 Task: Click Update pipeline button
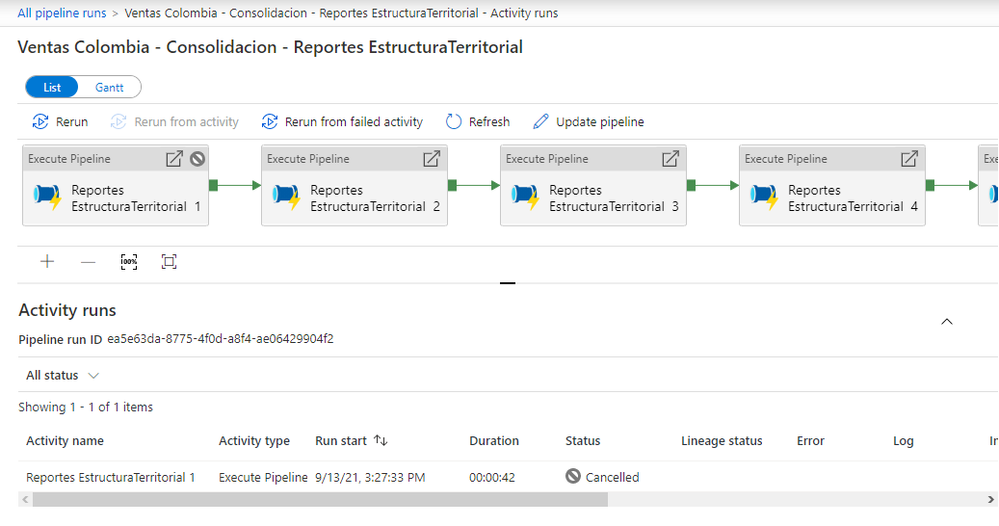click(x=589, y=122)
